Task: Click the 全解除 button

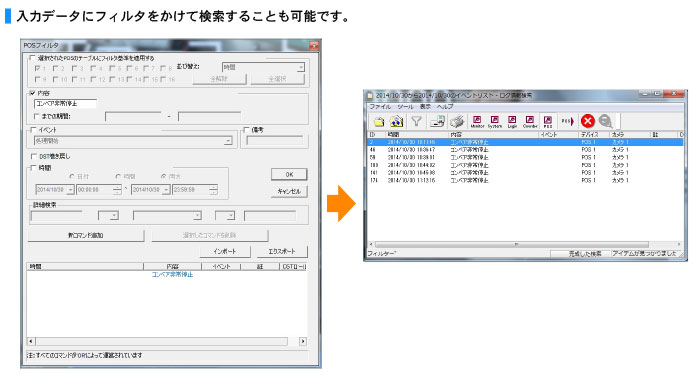Action: coord(219,79)
